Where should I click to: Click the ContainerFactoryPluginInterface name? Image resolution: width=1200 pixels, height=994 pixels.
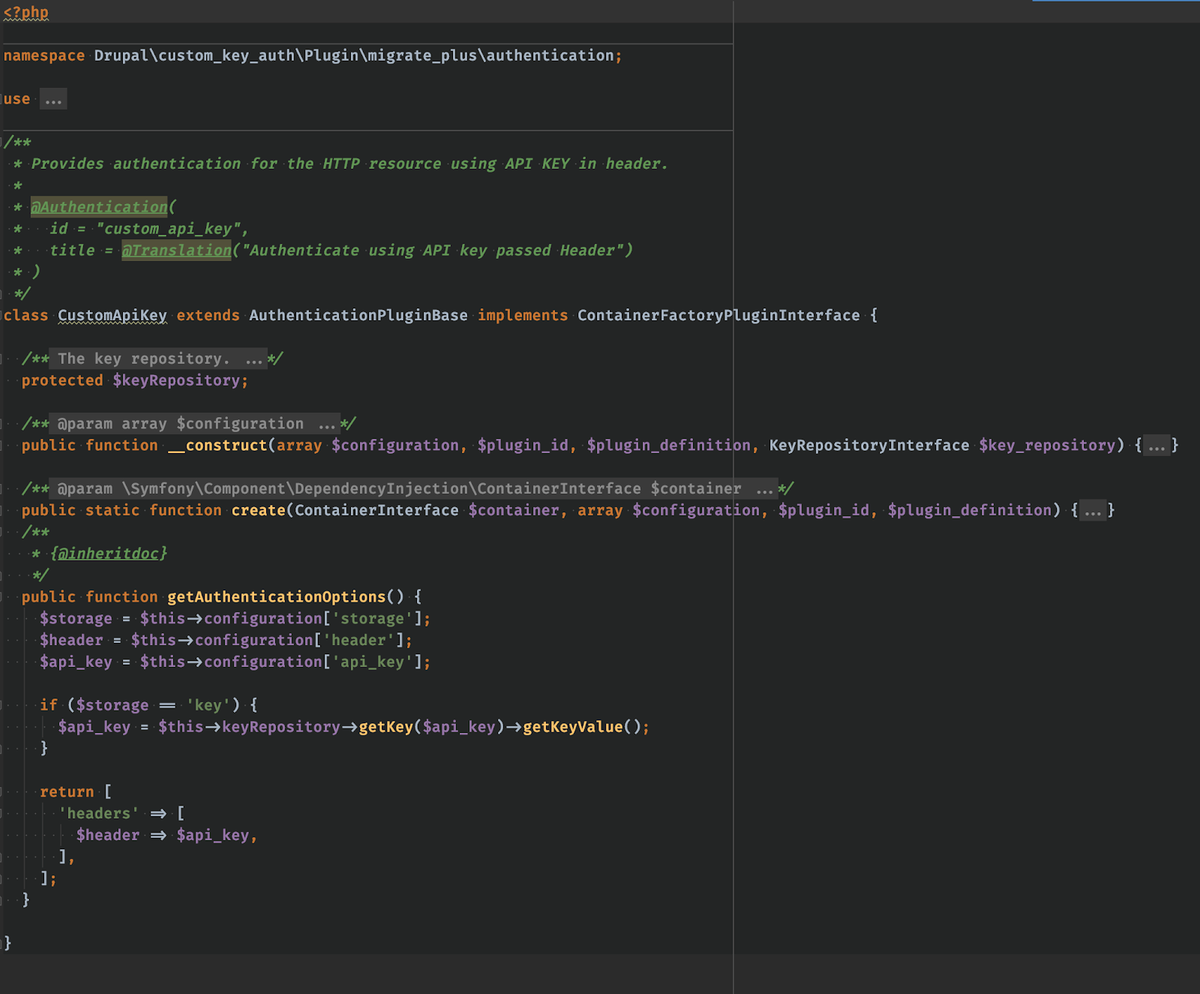[719, 315]
